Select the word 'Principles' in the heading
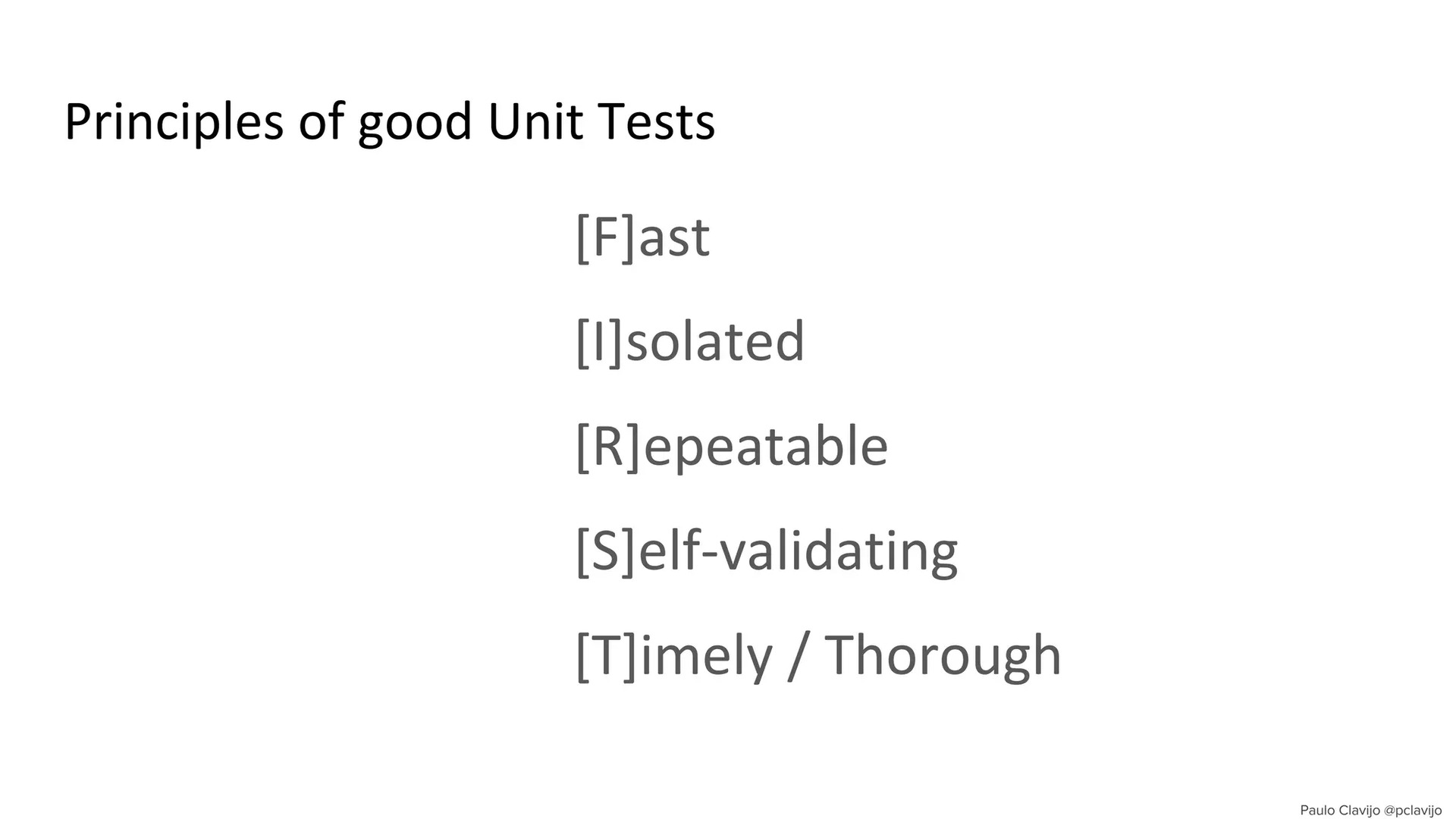The image size is (1456, 819). (x=174, y=122)
